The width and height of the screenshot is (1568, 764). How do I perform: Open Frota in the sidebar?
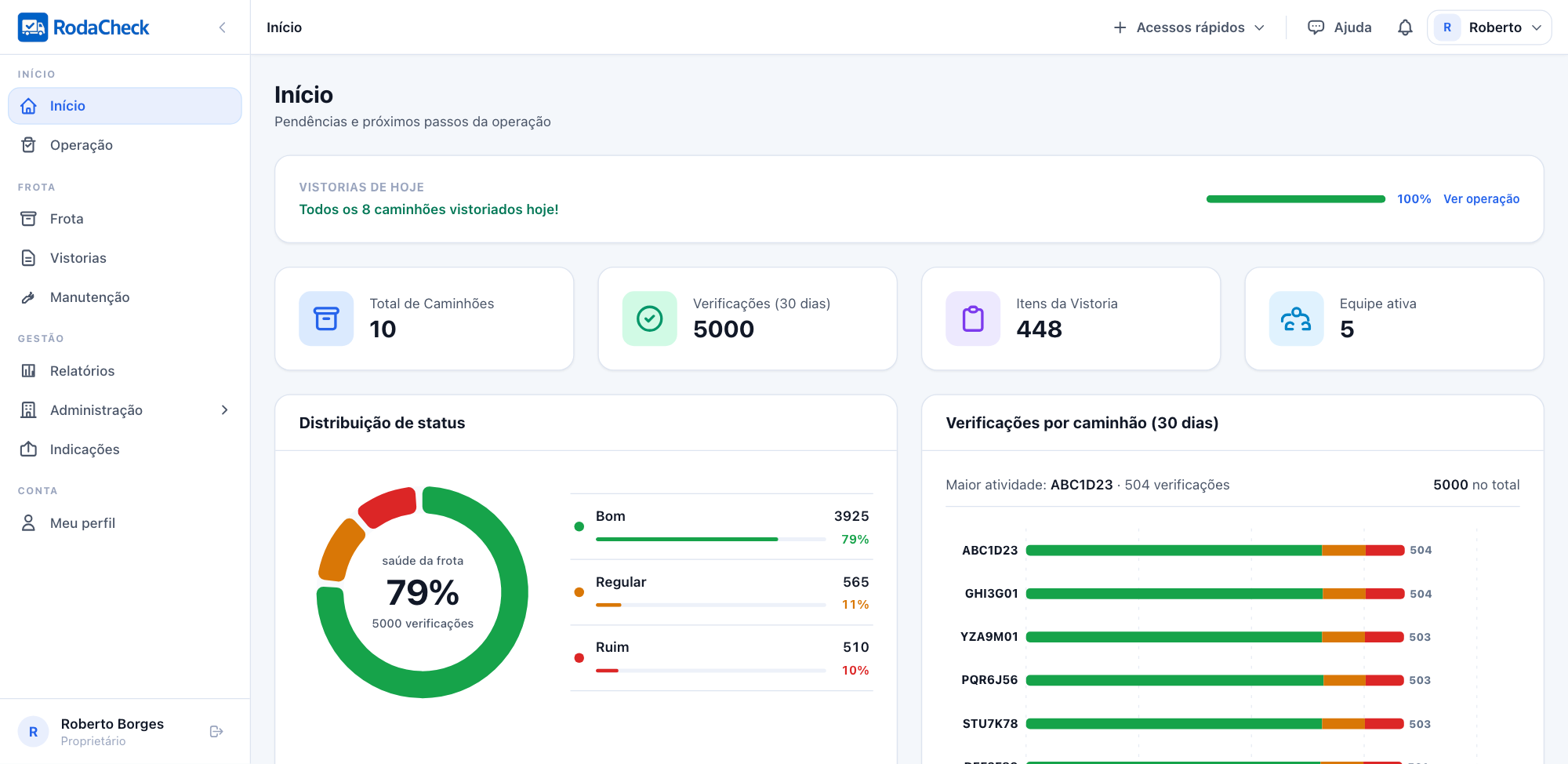[125, 219]
